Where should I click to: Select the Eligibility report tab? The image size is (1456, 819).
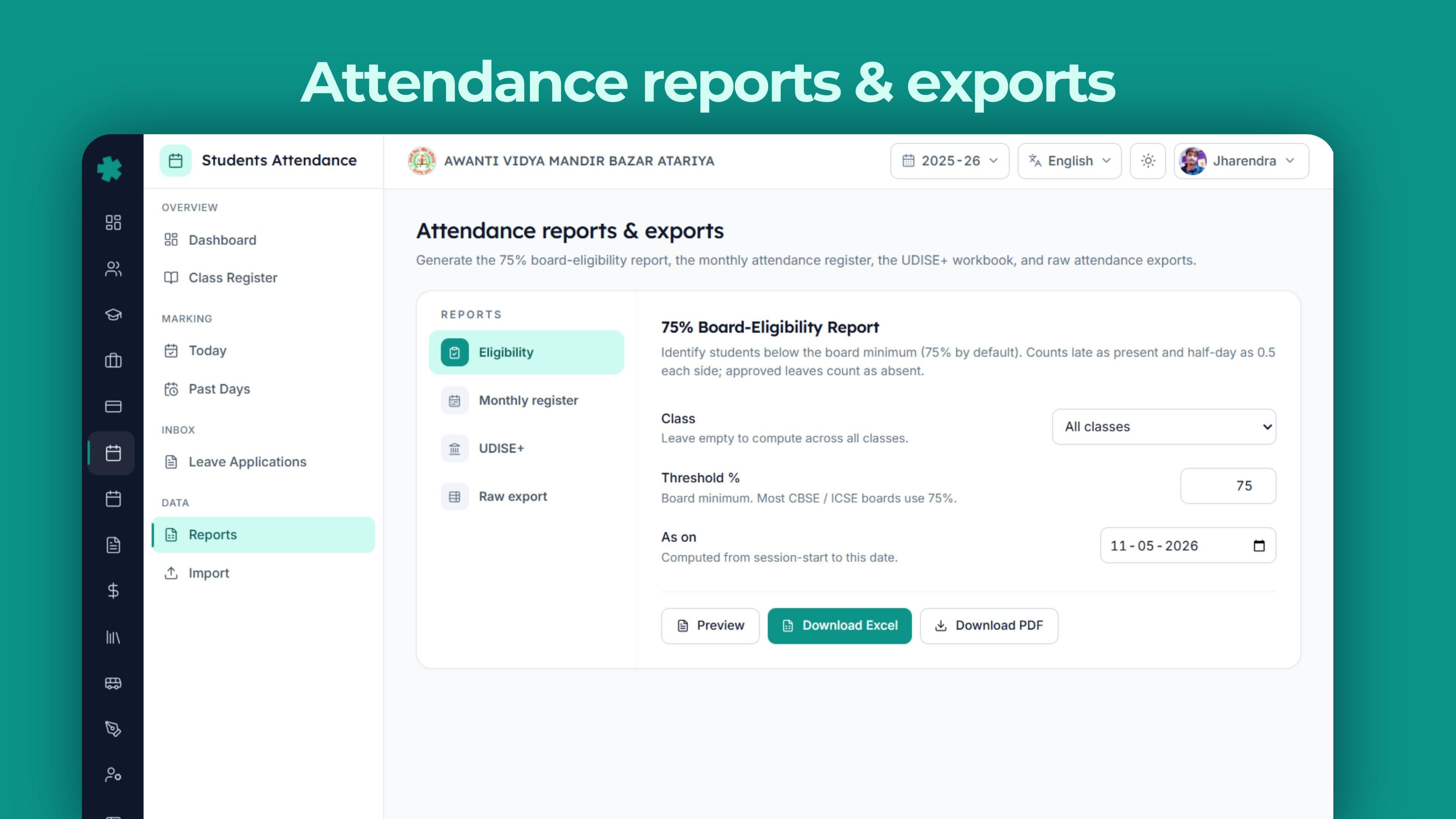526,352
